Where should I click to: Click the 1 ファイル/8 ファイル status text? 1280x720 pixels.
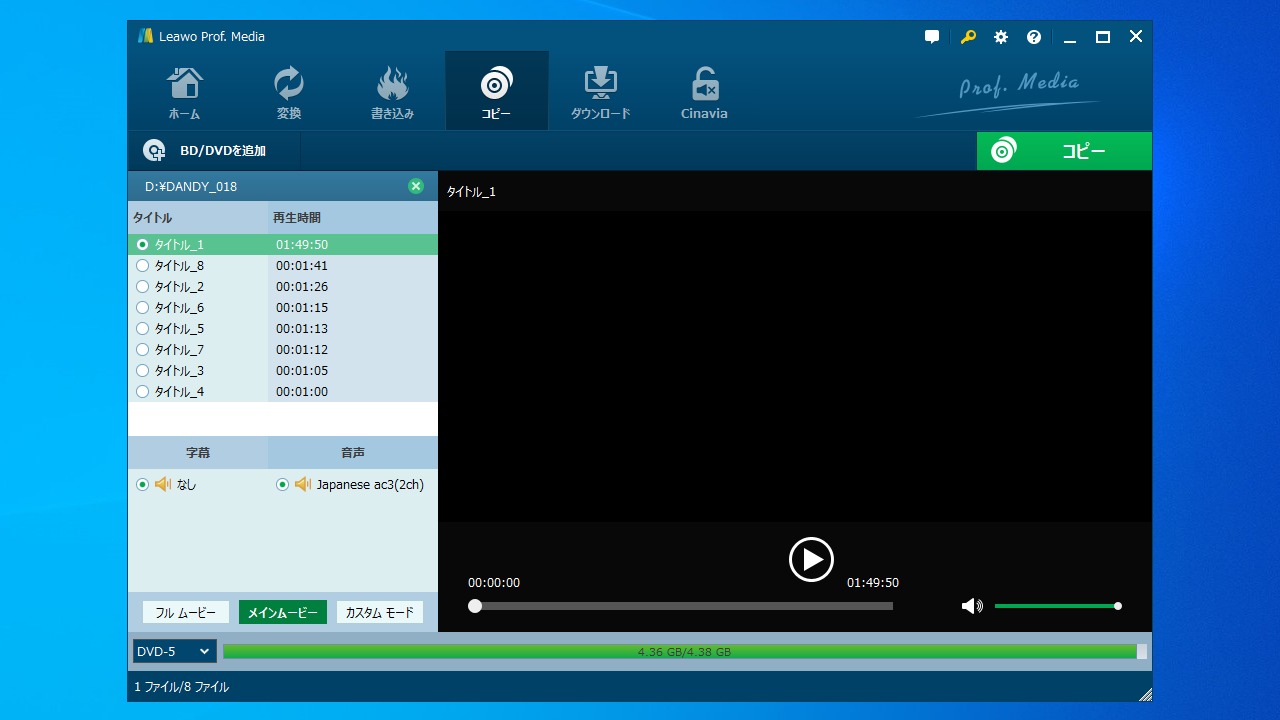(x=182, y=687)
